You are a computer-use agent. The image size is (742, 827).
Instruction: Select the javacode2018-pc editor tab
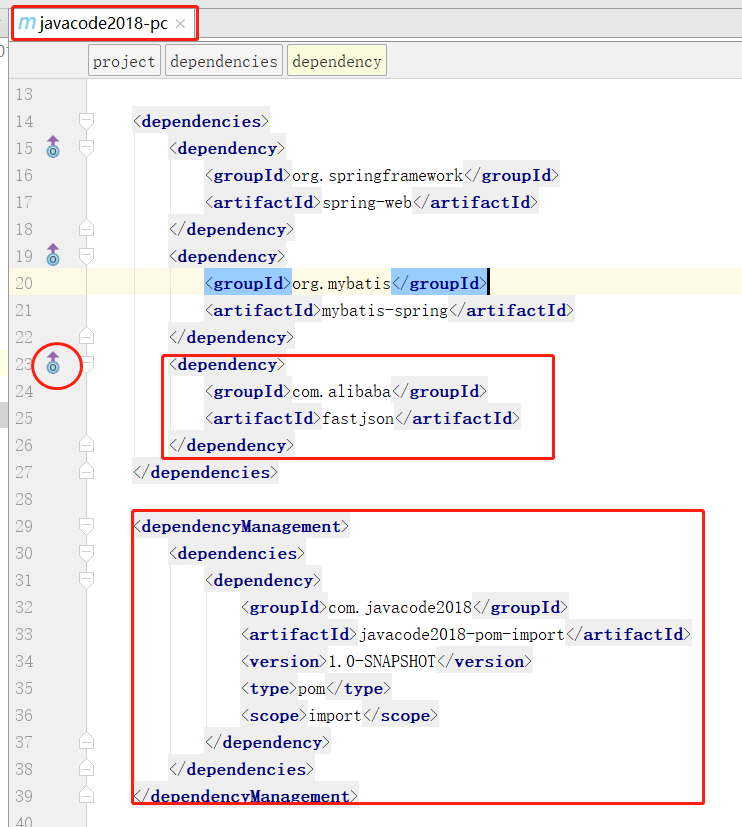[x=103, y=23]
